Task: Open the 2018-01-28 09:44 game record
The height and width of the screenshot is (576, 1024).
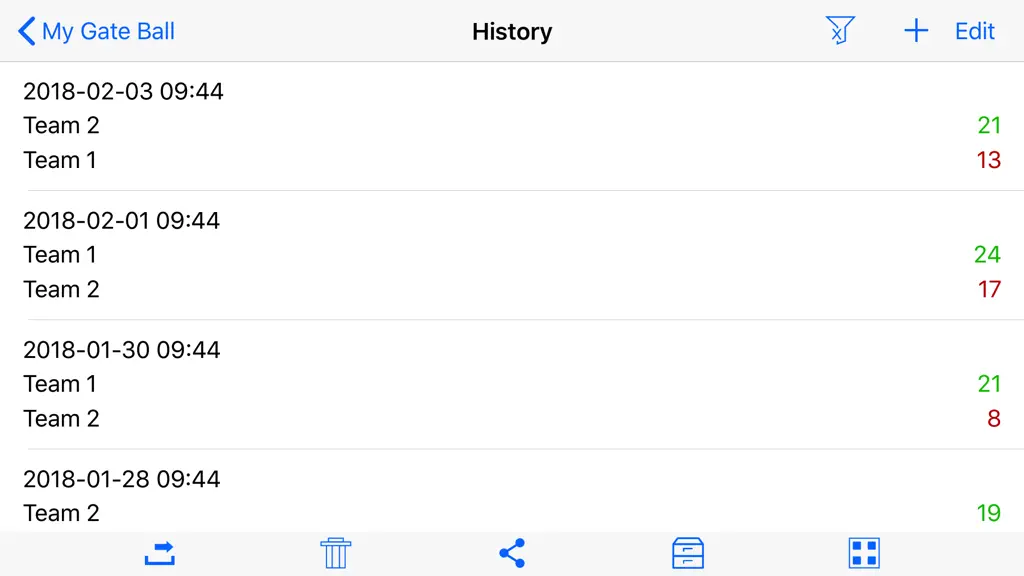Action: [512, 491]
